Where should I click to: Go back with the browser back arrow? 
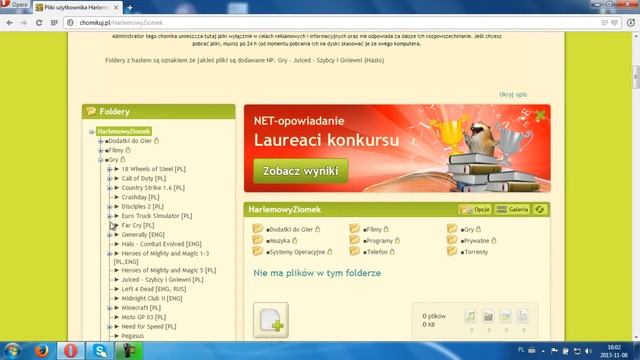tap(9, 23)
